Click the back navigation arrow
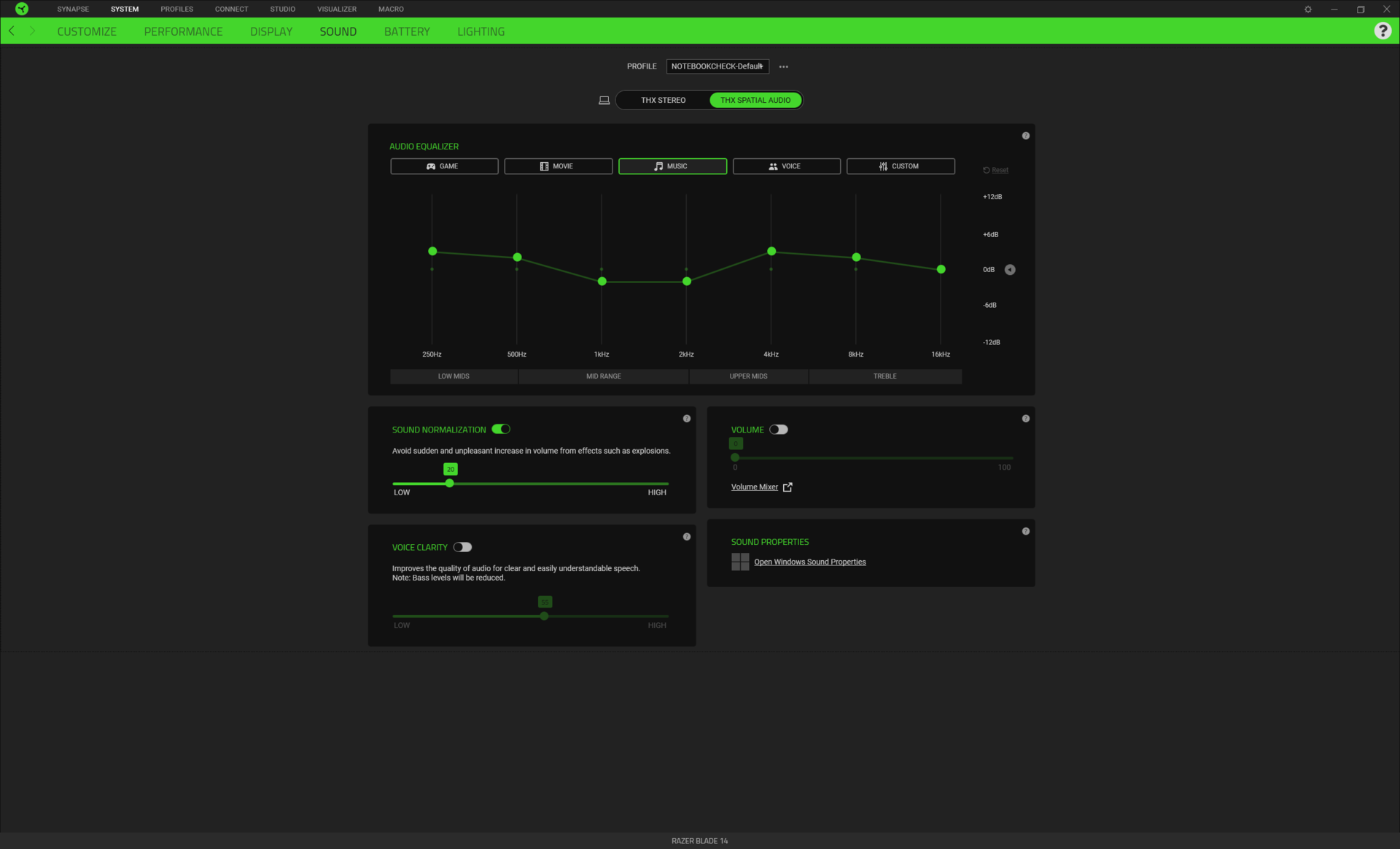 point(12,31)
